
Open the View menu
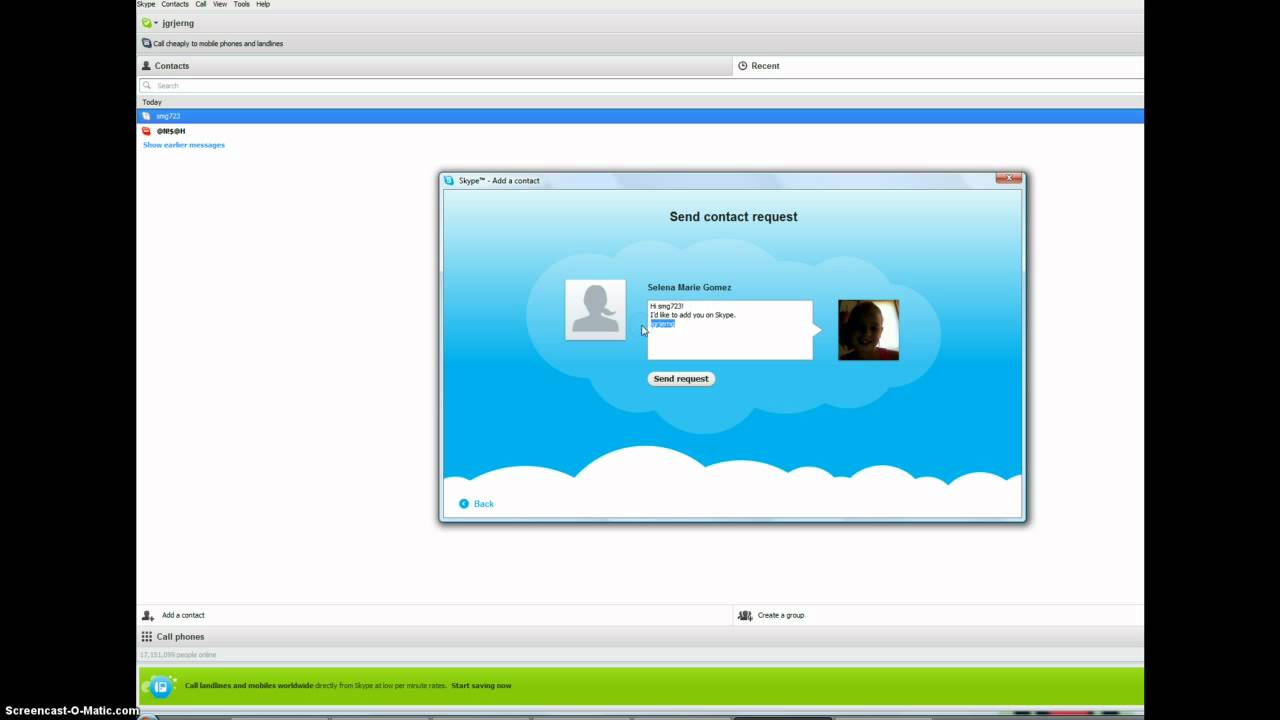(220, 4)
